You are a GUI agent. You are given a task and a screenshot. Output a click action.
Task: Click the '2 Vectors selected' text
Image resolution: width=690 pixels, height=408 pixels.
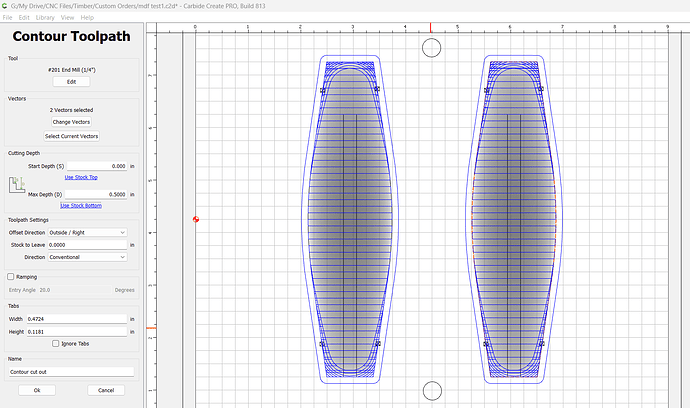tap(71, 110)
